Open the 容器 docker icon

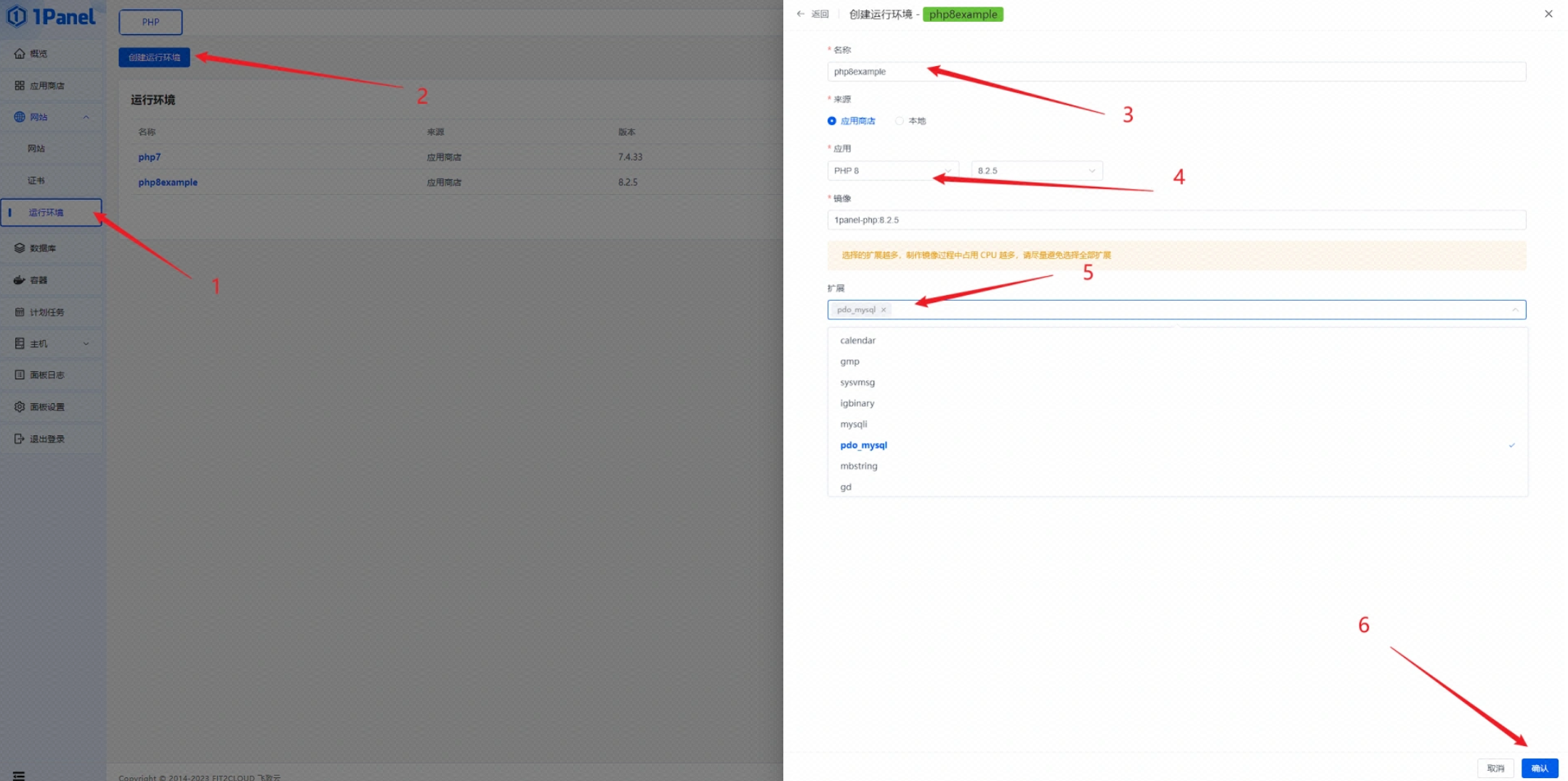point(20,280)
